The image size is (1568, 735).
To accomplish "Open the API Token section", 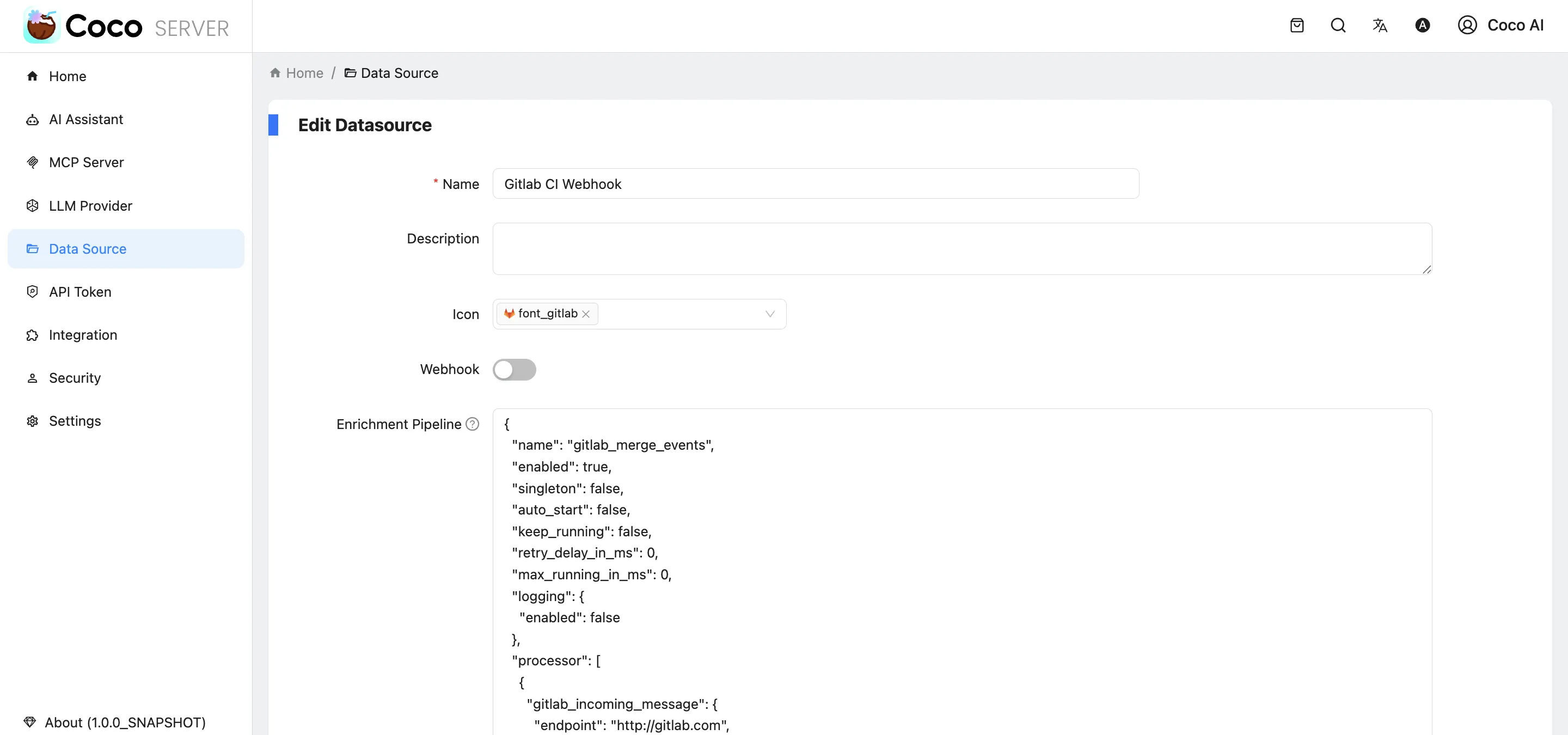I will (x=79, y=291).
